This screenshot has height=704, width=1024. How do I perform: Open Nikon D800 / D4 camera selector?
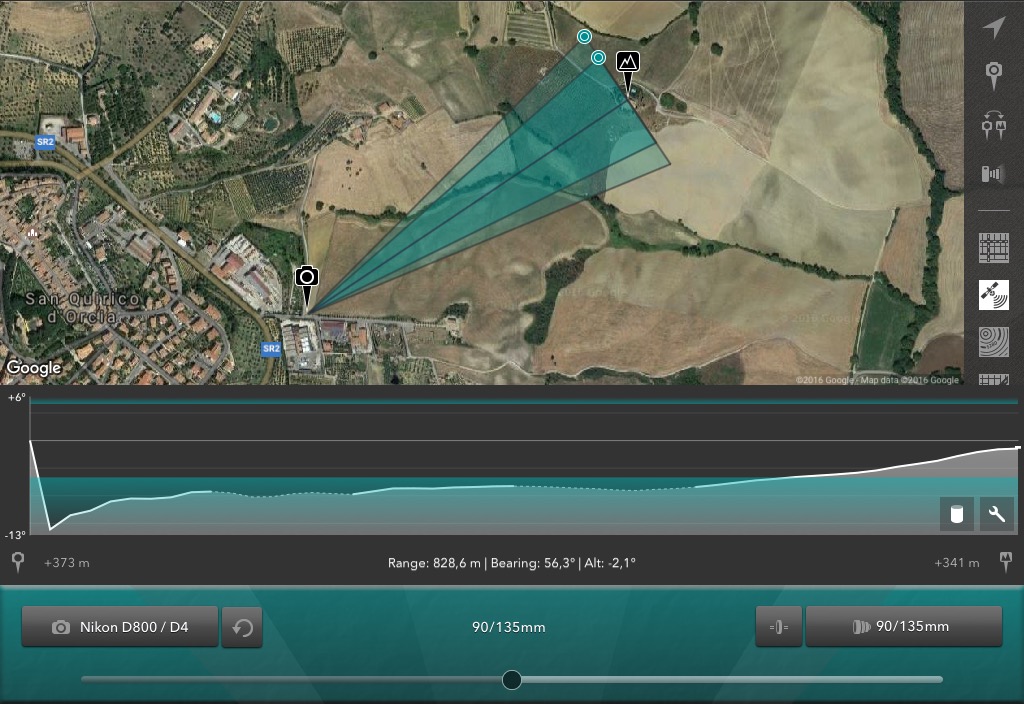120,627
